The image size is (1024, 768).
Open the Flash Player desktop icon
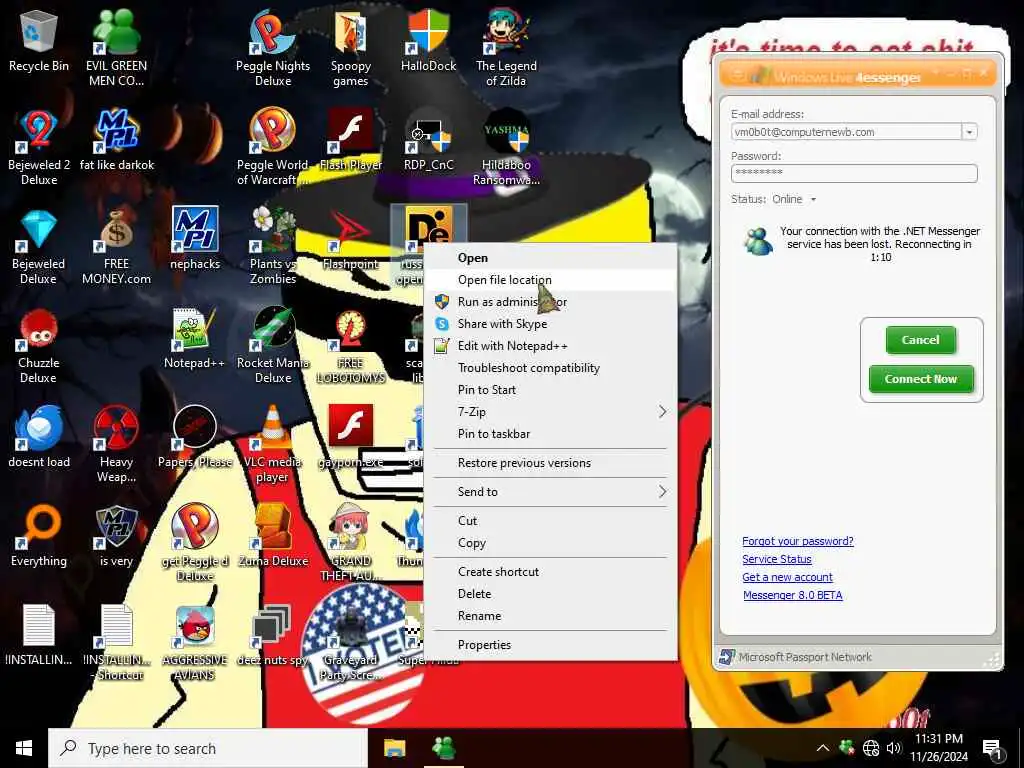351,140
